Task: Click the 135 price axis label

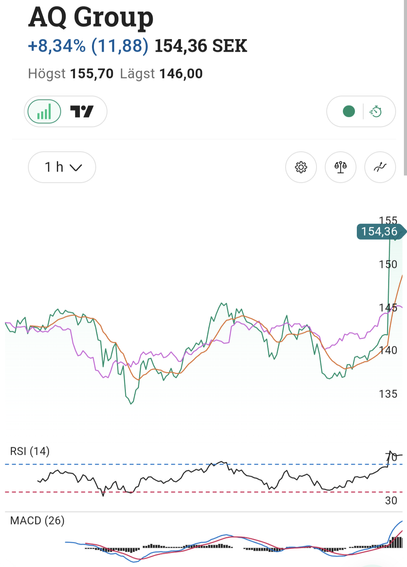Action: 388,394
